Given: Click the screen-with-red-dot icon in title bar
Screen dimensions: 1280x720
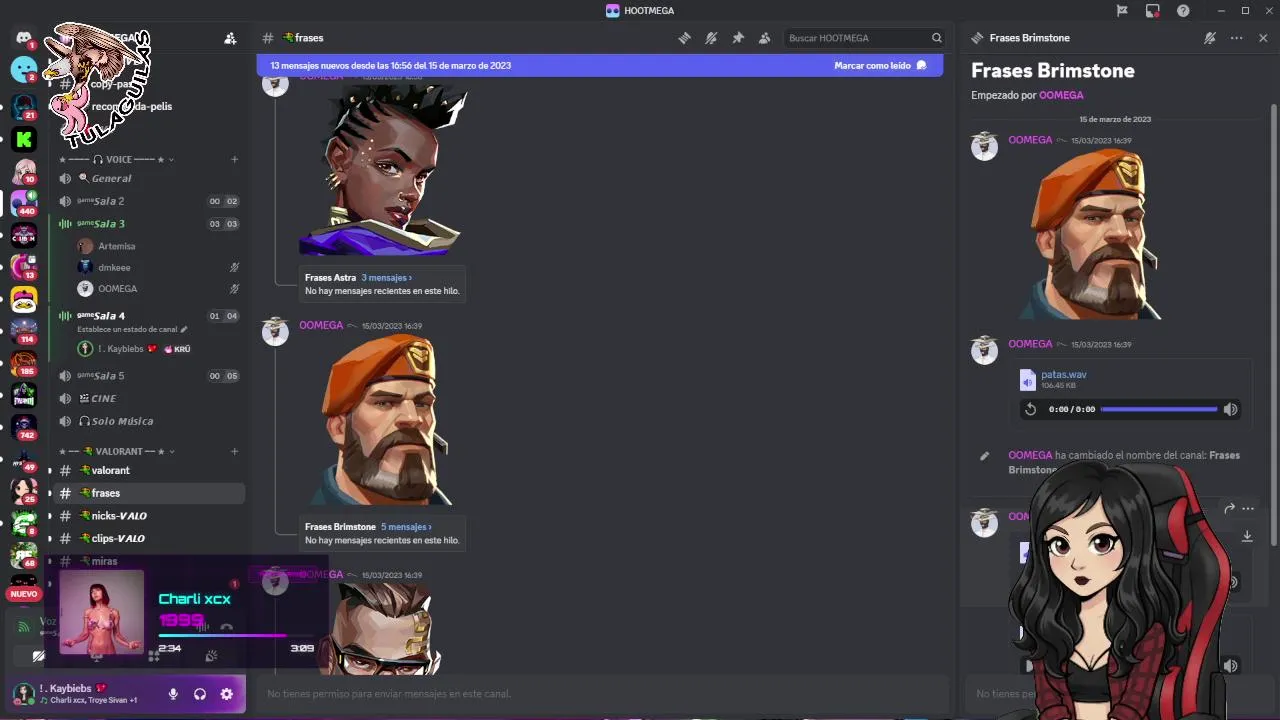Looking at the screenshot, I should (x=1153, y=11).
